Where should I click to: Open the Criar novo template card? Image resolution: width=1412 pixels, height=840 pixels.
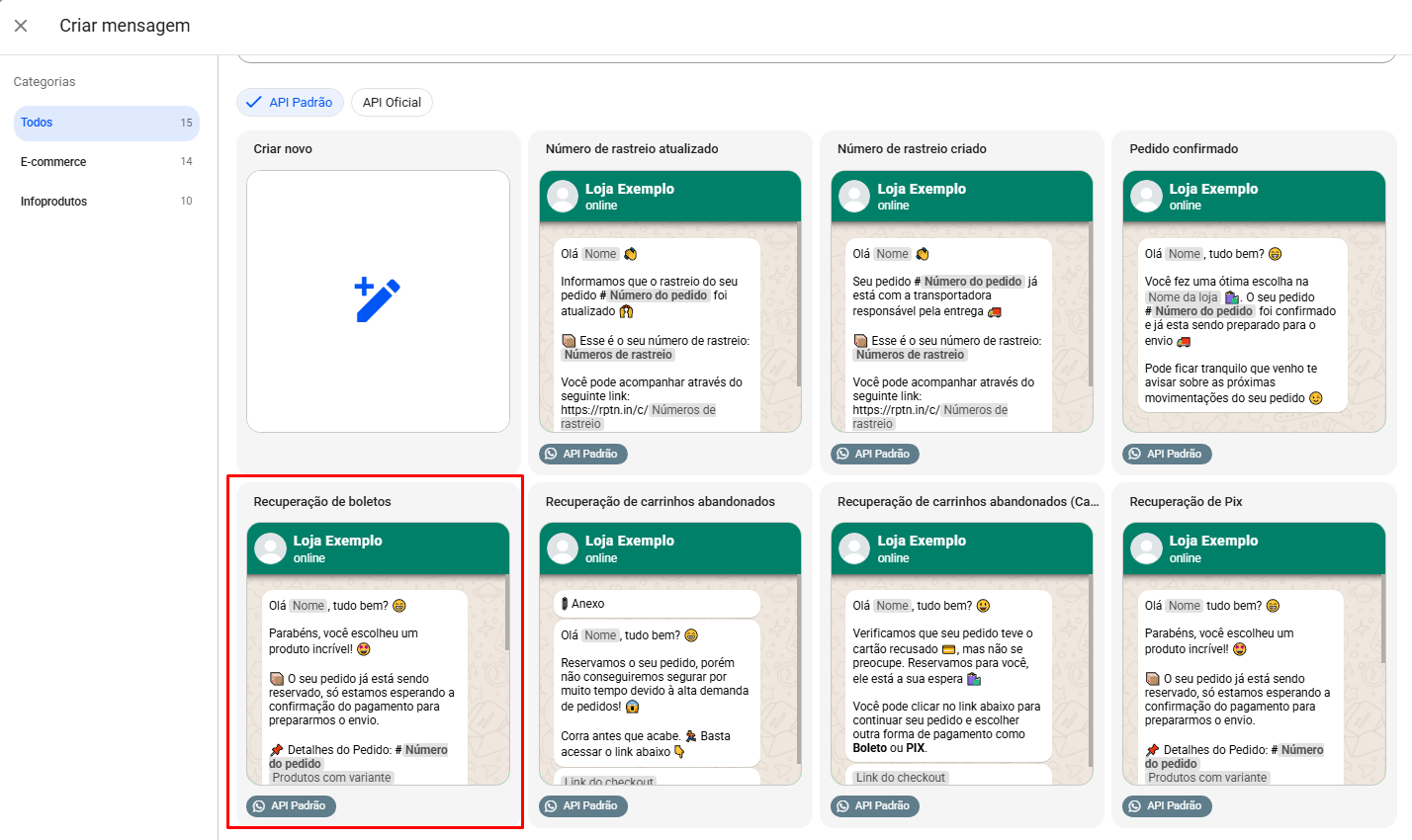click(x=378, y=301)
